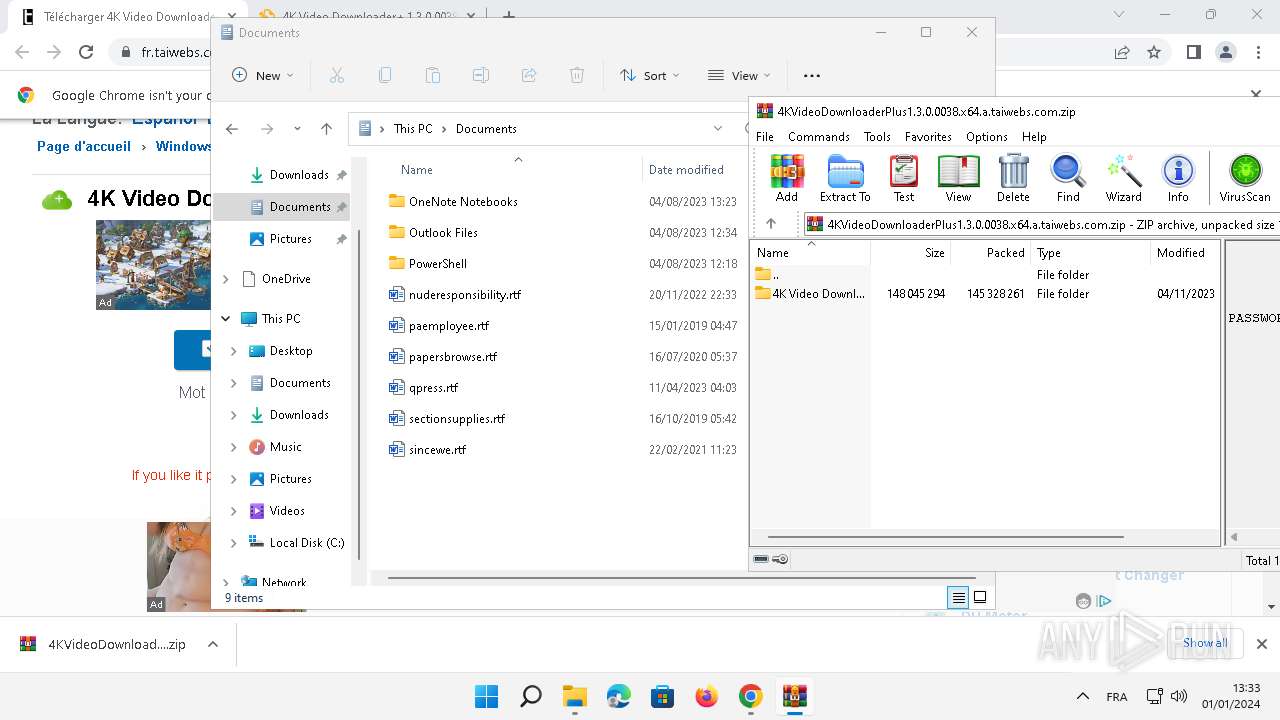1280x720 pixels.
Task: Open Firefox from the taskbar
Action: [706, 696]
